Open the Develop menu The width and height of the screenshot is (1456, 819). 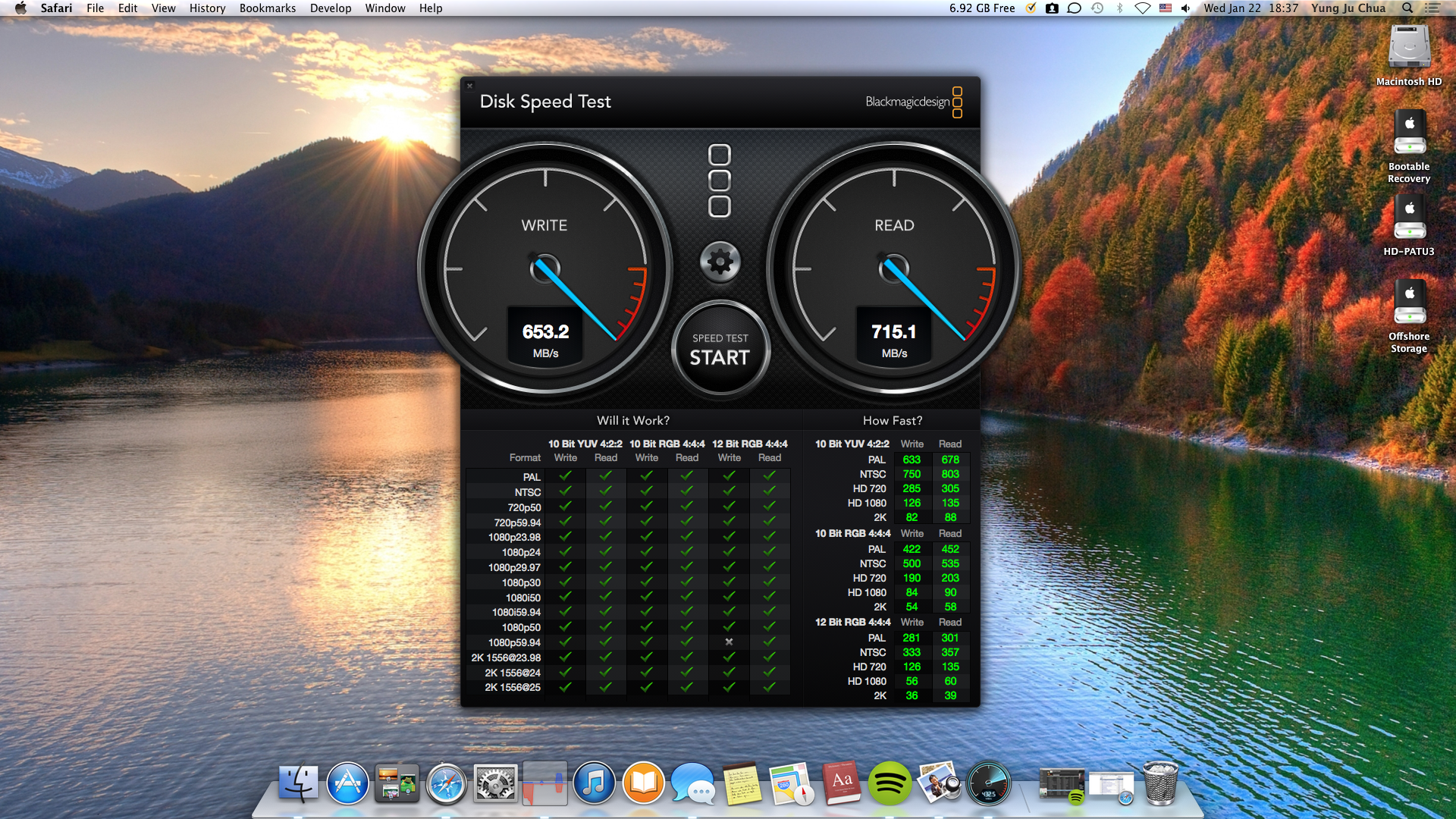[331, 8]
